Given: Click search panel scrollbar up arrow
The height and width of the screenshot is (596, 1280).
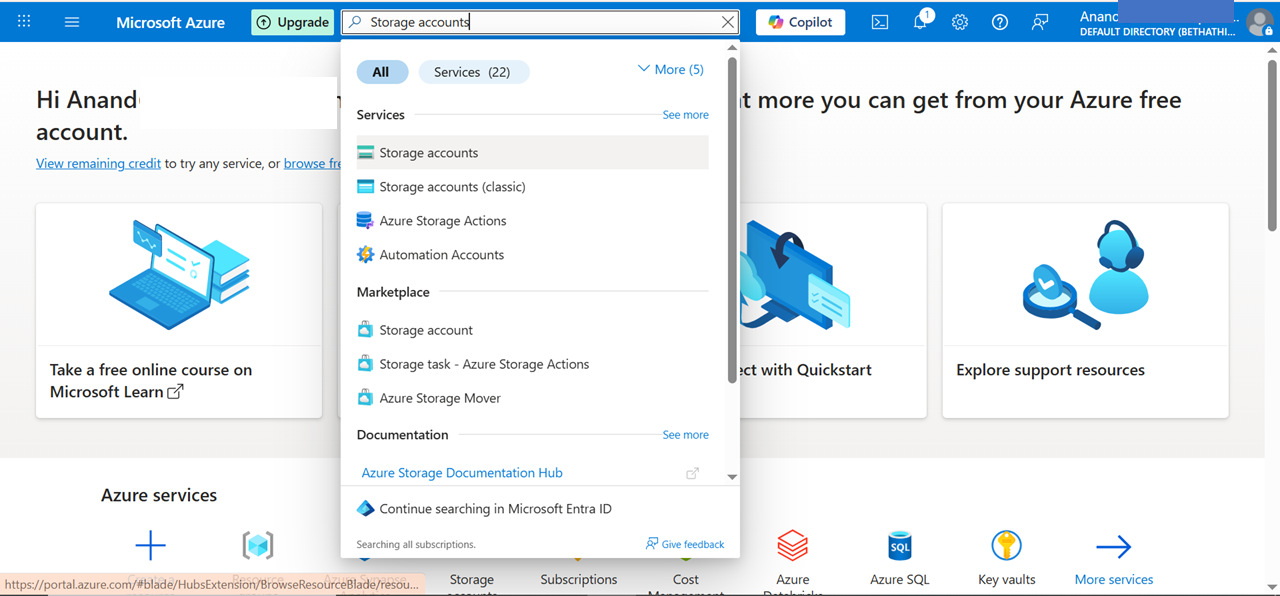Looking at the screenshot, I should (x=732, y=47).
